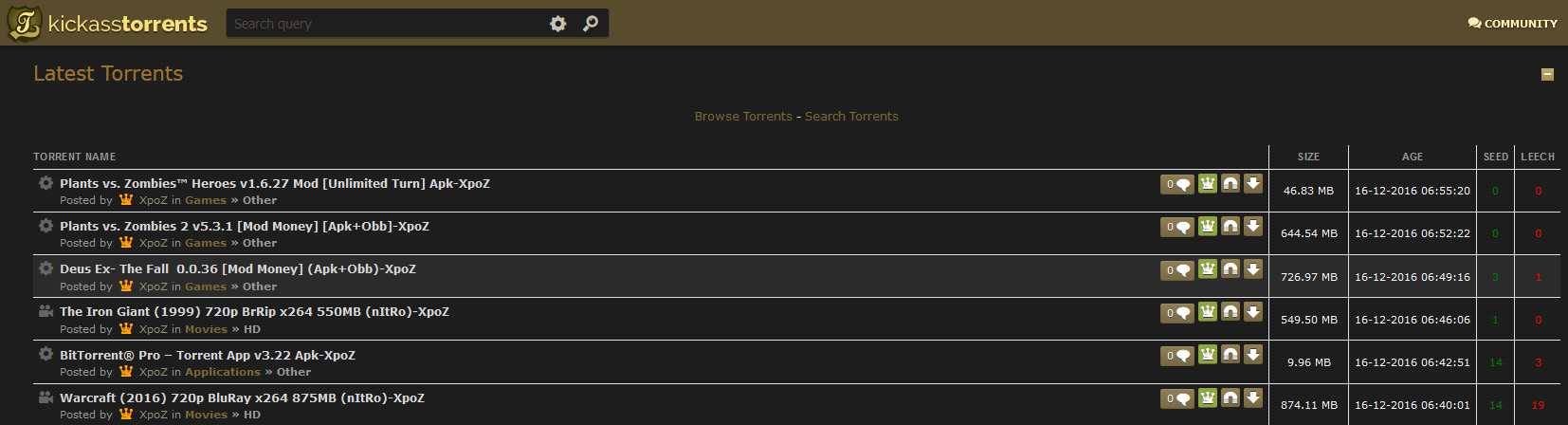The image size is (1568, 425).
Task: Open the Search Torrents link
Action: 851,117
